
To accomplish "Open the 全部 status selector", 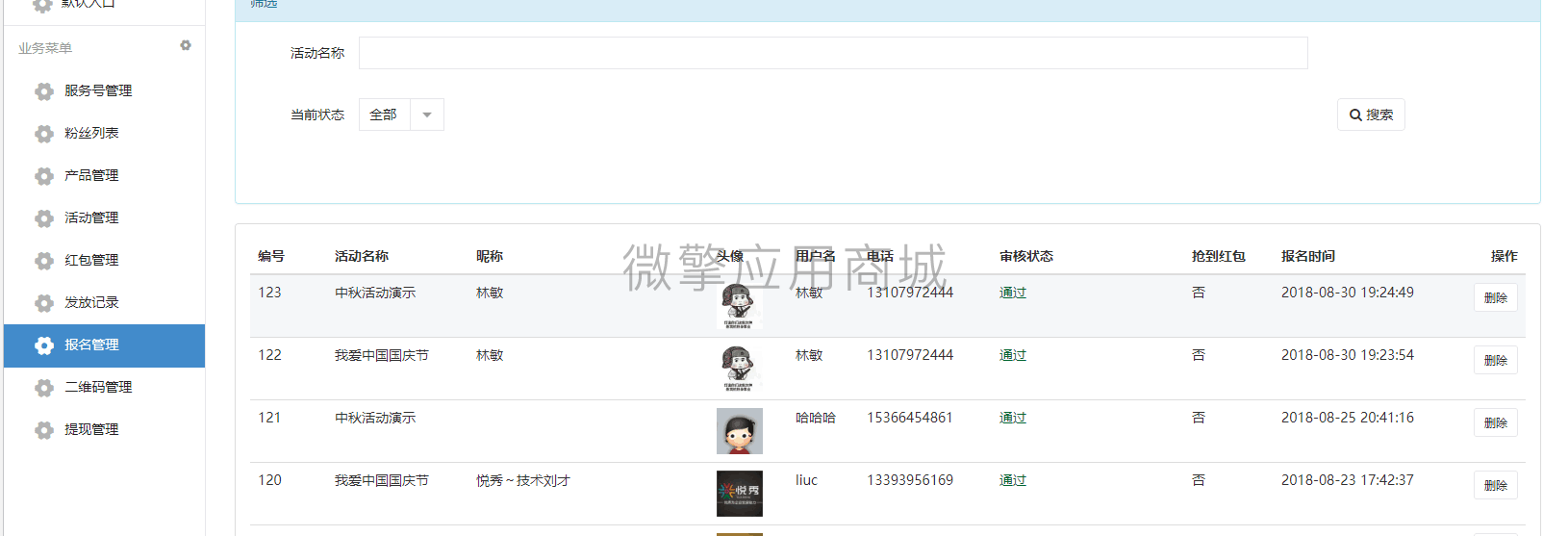I will click(x=384, y=115).
